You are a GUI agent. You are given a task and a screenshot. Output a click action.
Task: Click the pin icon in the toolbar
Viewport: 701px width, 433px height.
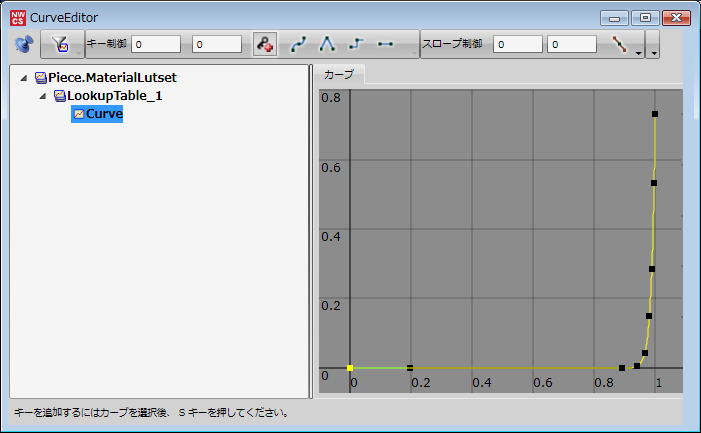click(24, 44)
